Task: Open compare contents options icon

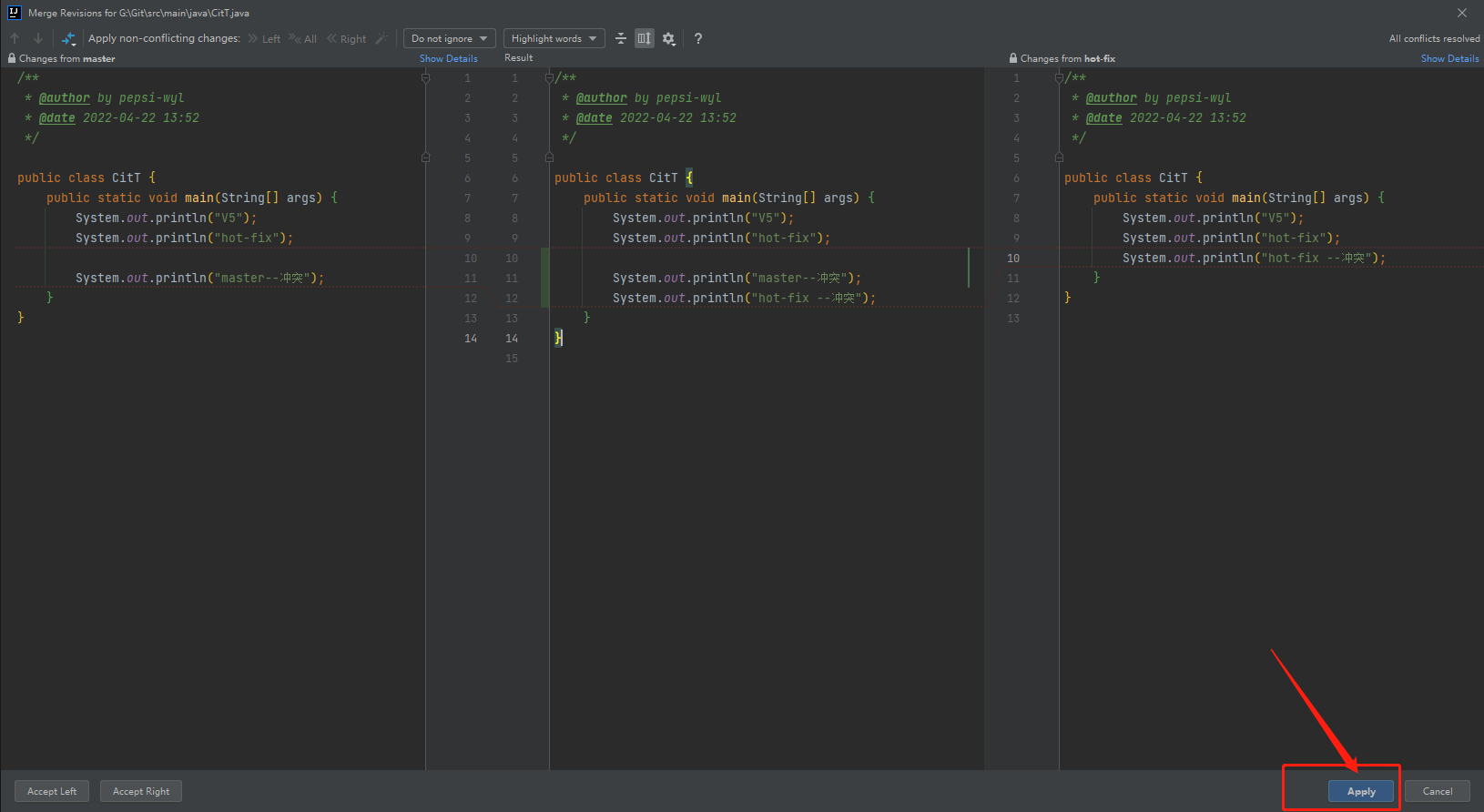Action: (68, 38)
